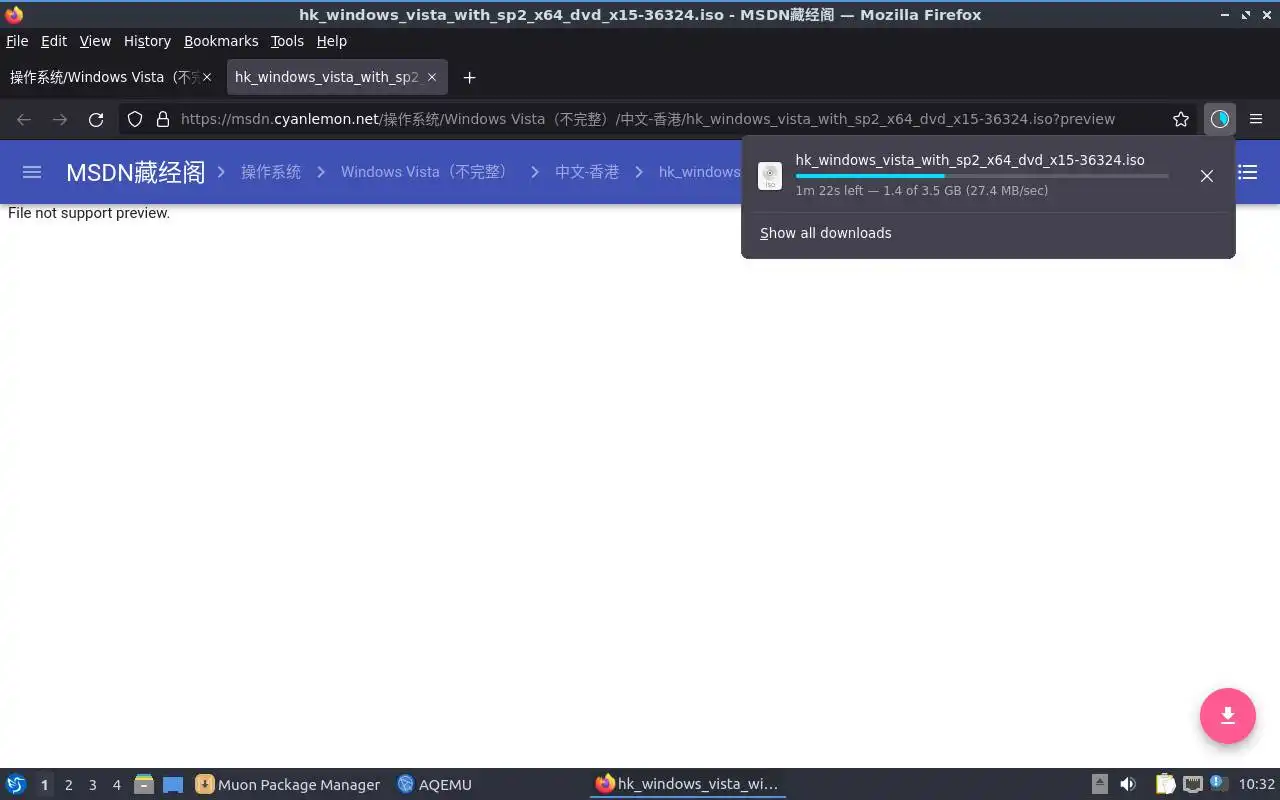Go back to previous page
This screenshot has height=800, width=1280.
tap(24, 119)
